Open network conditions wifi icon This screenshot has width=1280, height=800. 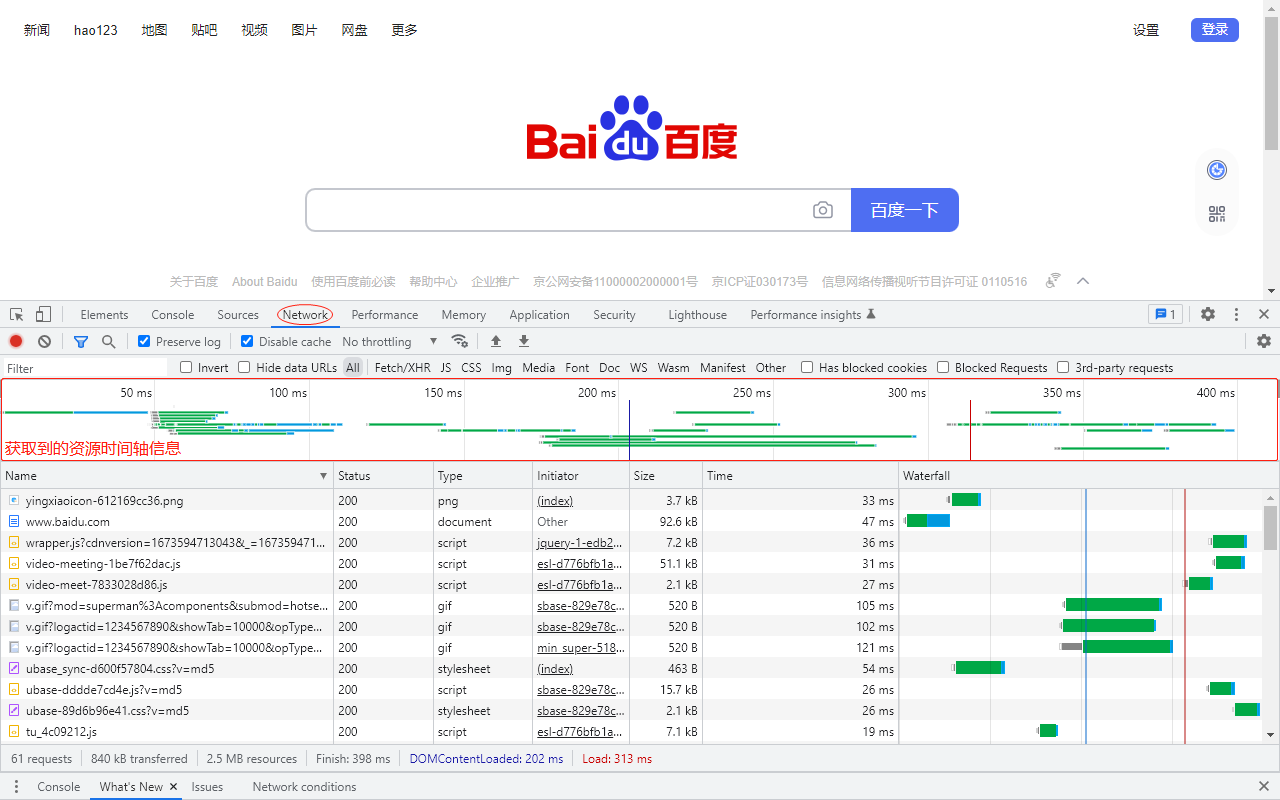point(459,341)
